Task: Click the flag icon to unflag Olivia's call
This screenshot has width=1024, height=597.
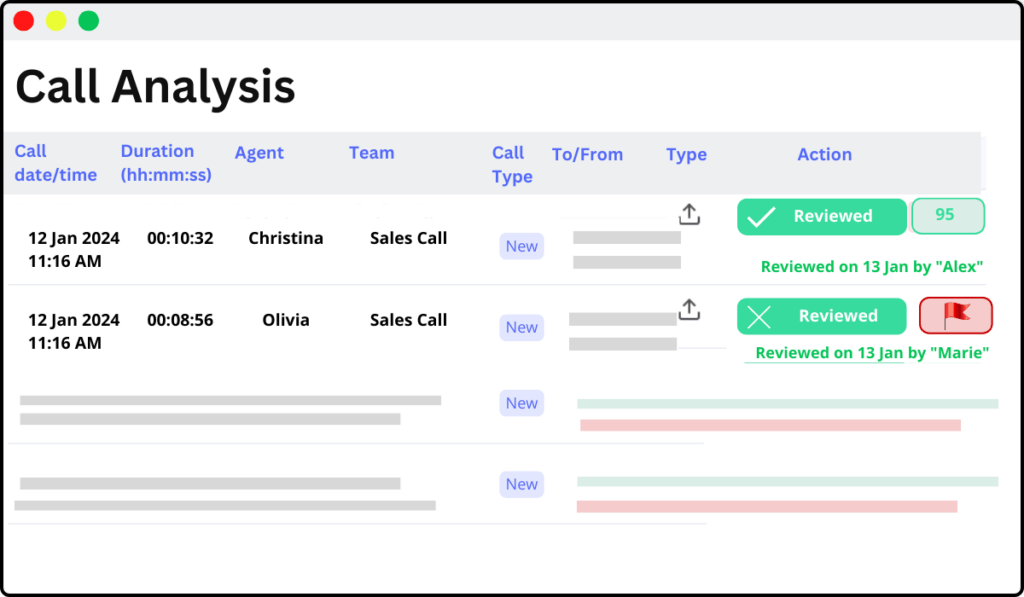Action: point(955,315)
